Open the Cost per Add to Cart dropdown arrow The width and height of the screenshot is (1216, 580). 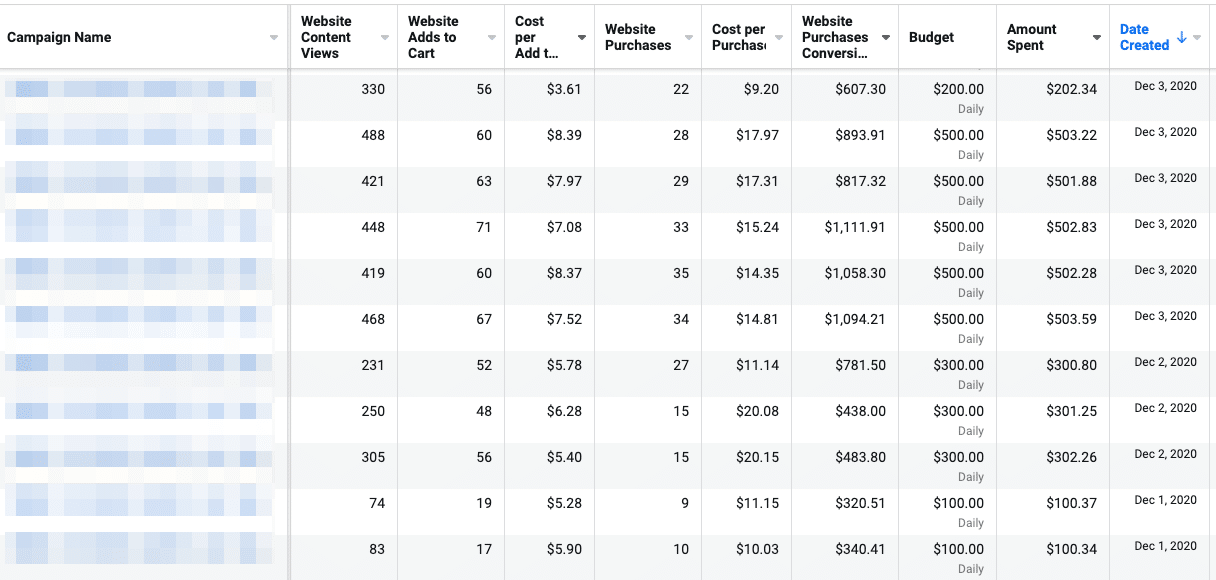[x=582, y=38]
